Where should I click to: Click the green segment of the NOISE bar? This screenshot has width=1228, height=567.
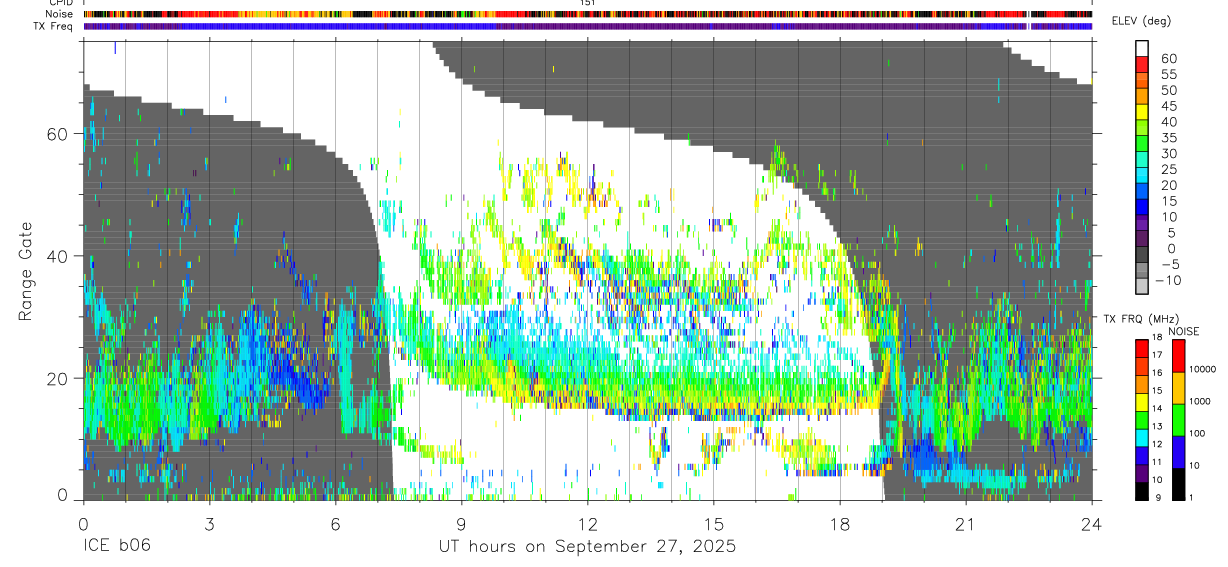click(x=1178, y=420)
